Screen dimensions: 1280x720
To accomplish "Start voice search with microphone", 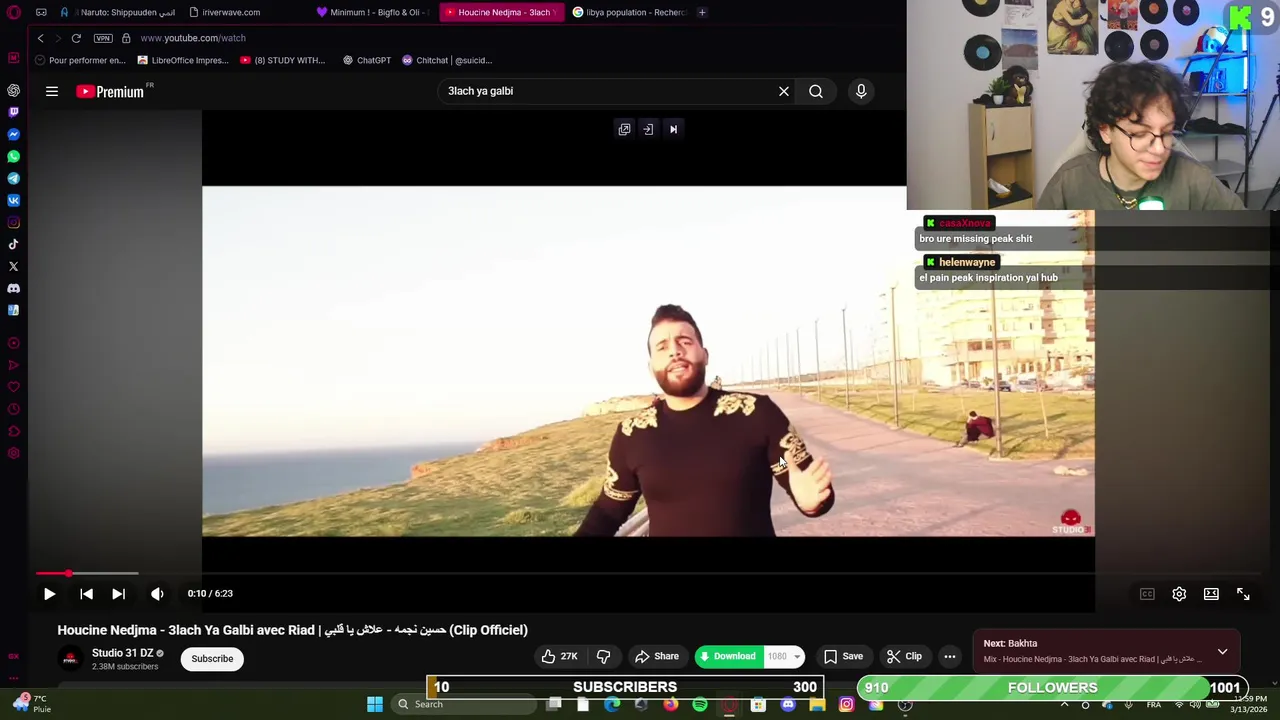I will (x=861, y=91).
